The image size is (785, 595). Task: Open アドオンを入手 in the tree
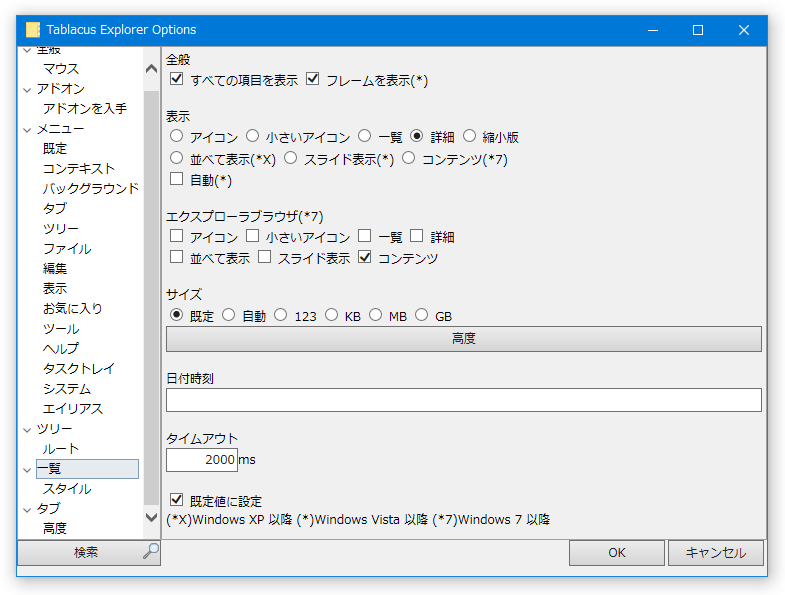85,108
